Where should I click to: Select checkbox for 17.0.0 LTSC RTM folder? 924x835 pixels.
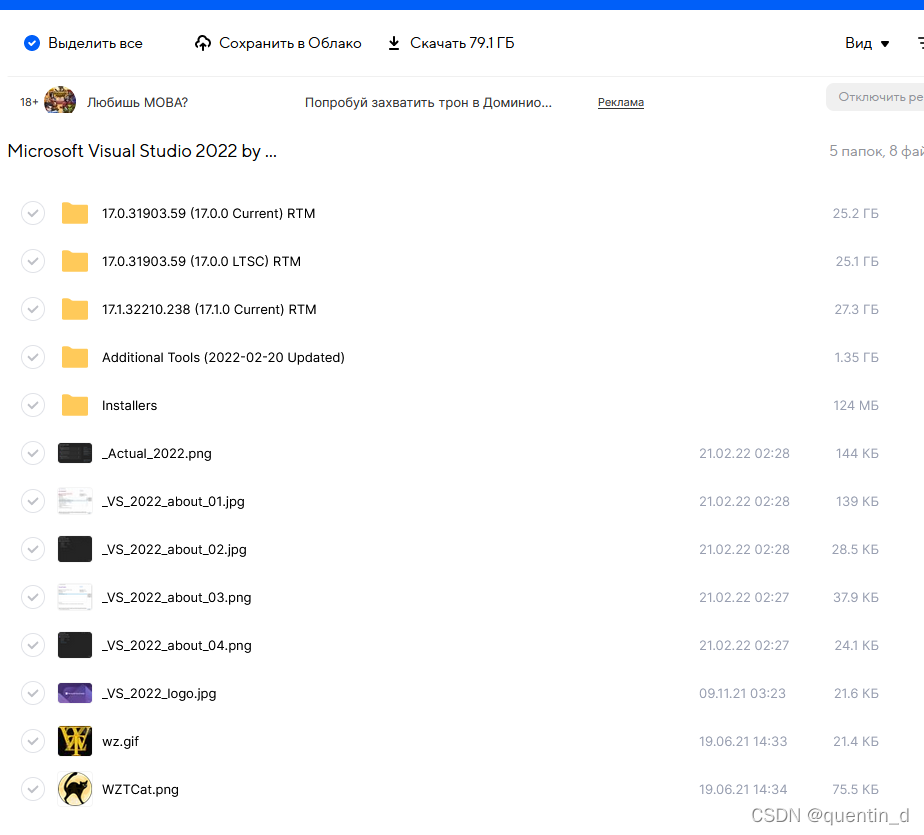[33, 261]
